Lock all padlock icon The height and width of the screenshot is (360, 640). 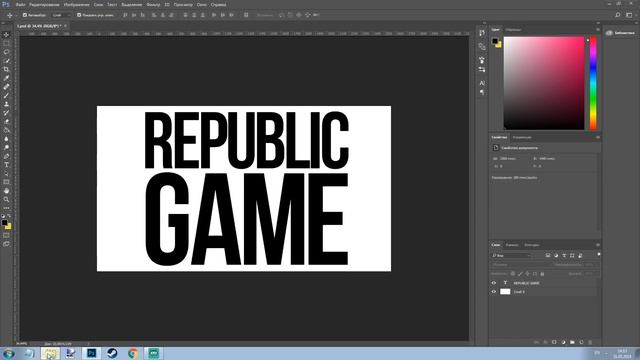point(542,274)
